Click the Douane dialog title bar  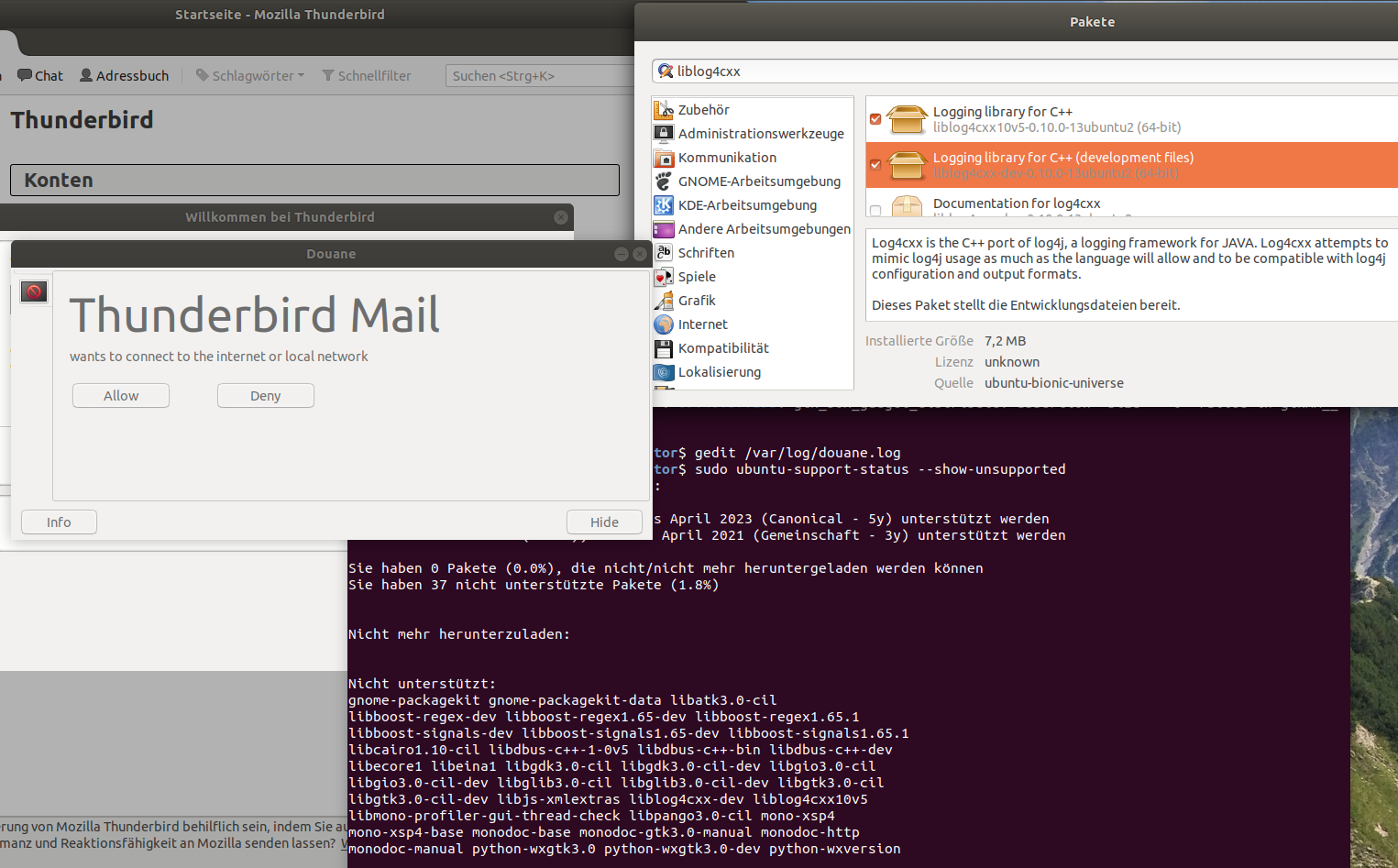(331, 254)
